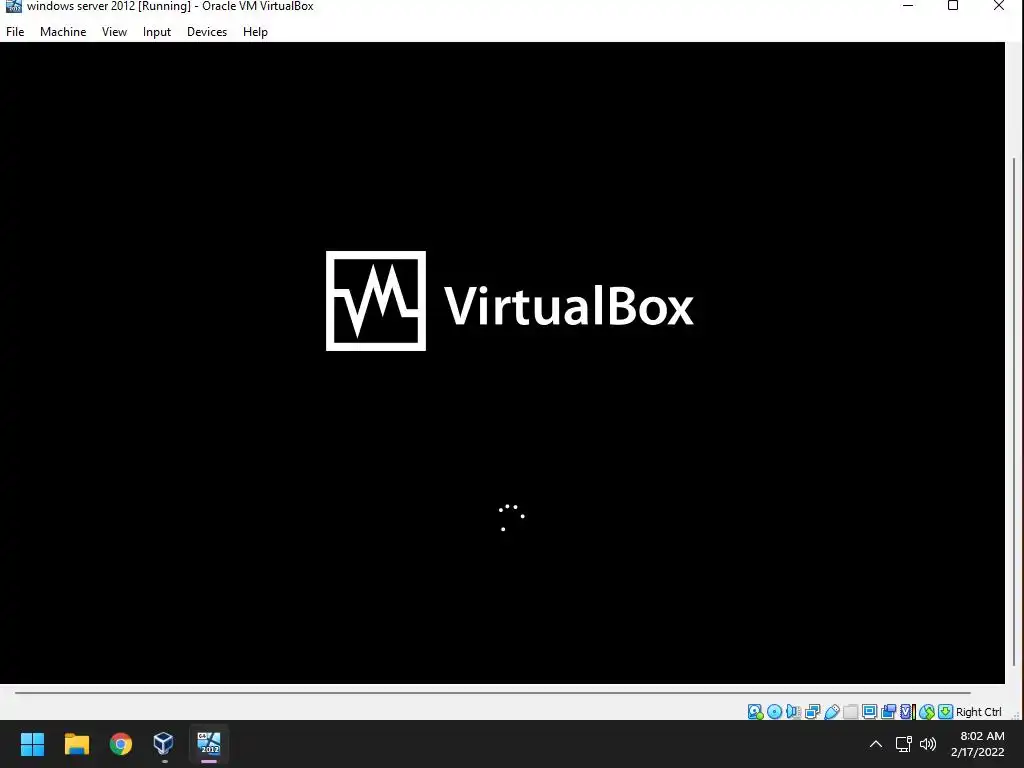Open File Explorer from the taskbar
The height and width of the screenshot is (768, 1024).
(76, 744)
